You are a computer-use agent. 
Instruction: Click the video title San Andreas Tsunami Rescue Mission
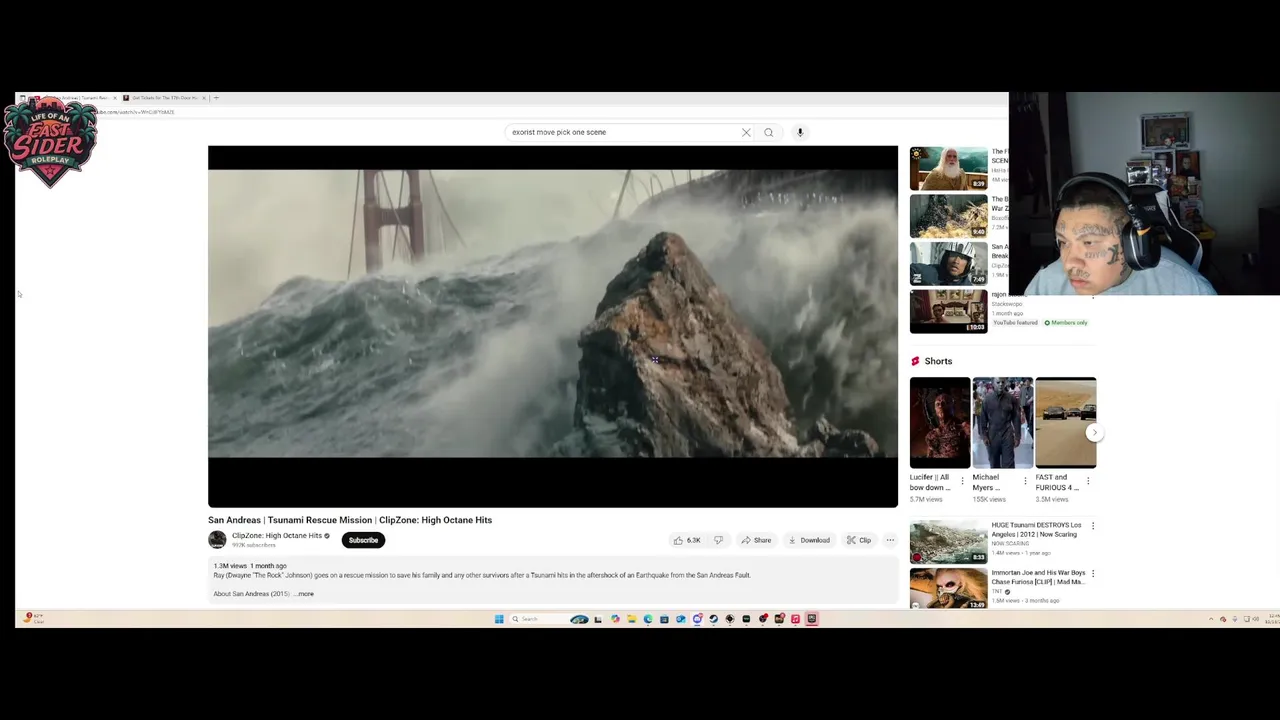350,520
